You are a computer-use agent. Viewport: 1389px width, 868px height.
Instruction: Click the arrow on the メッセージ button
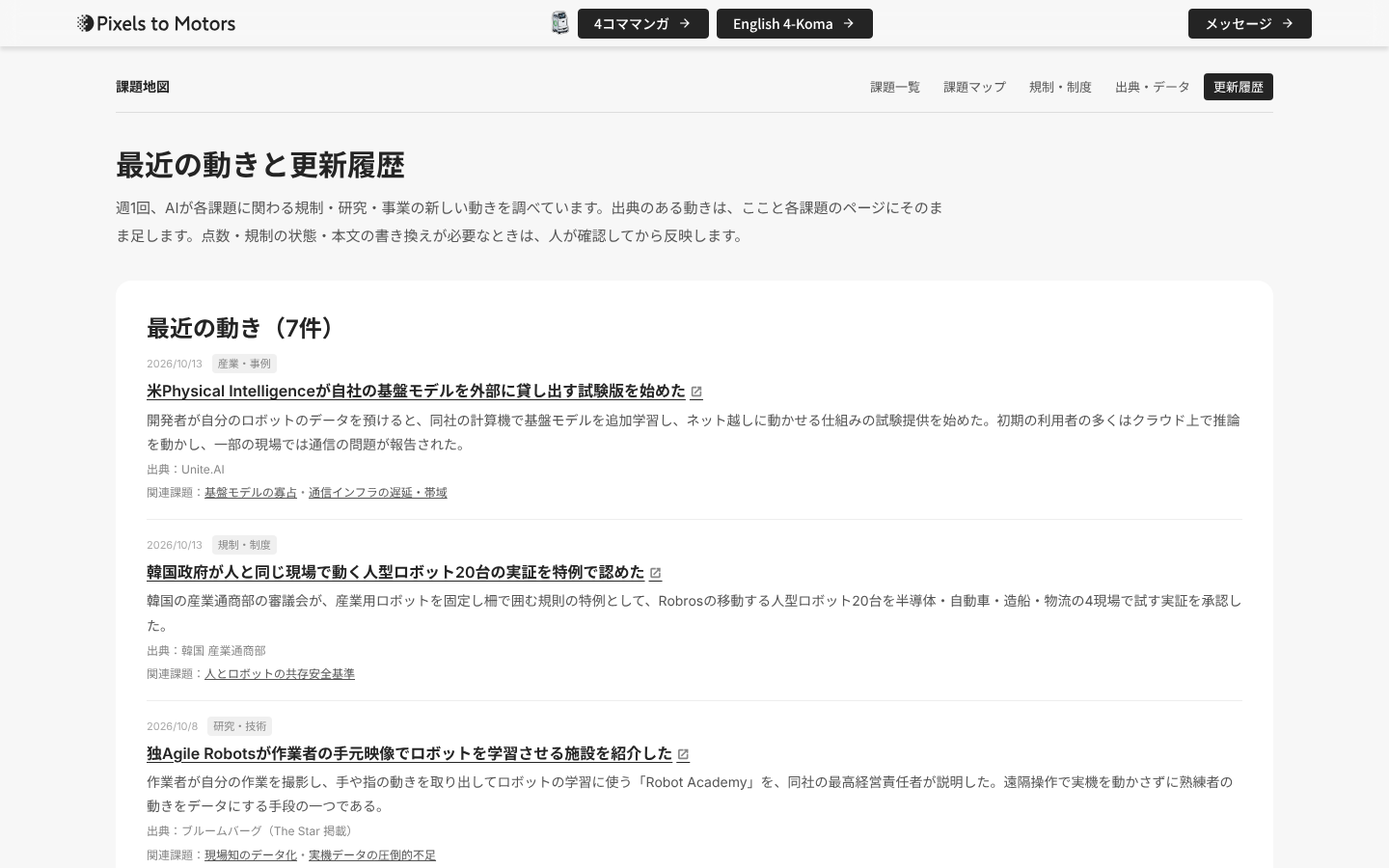(1288, 23)
